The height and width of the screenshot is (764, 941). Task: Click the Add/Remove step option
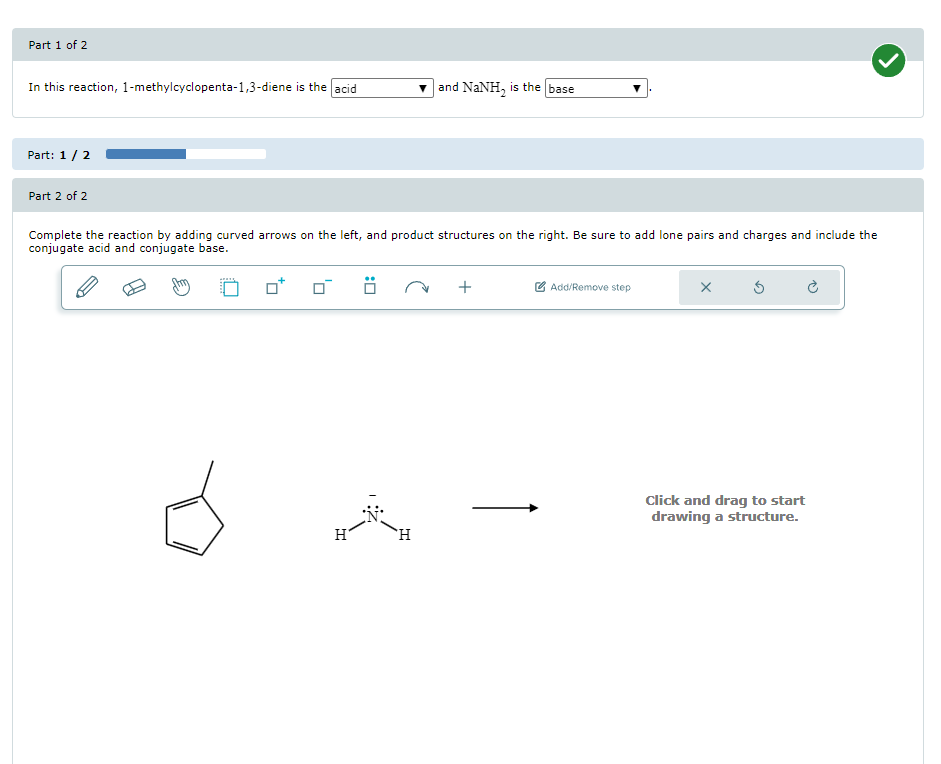coord(583,287)
